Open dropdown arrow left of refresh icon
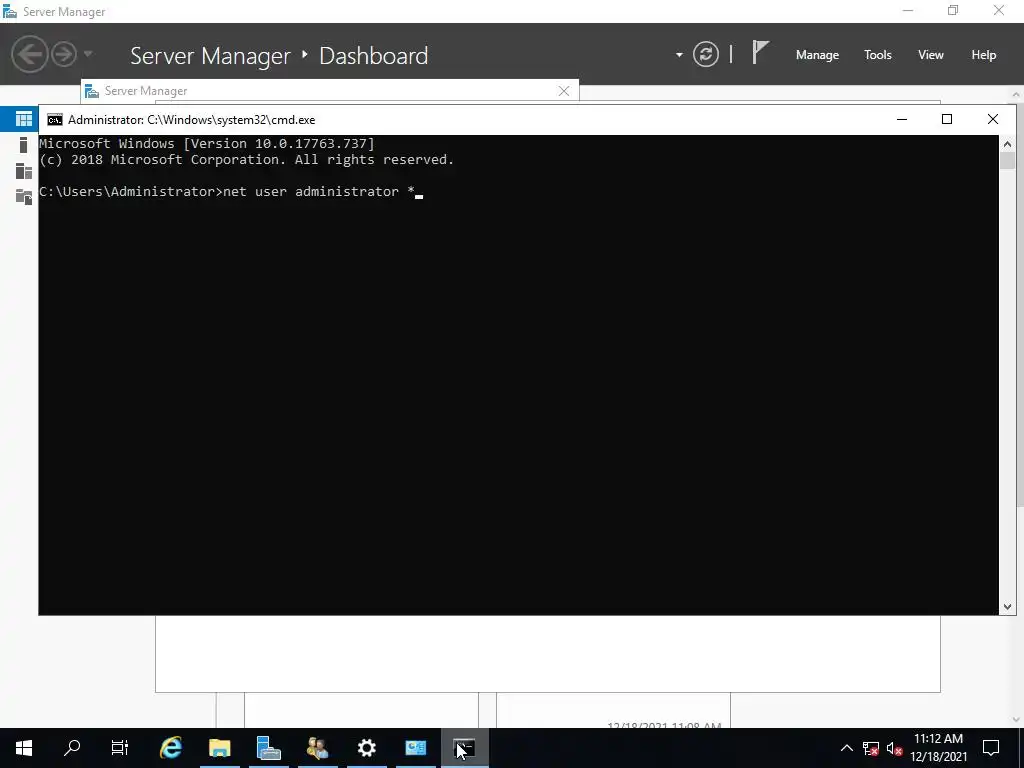The image size is (1024, 768). tap(679, 55)
